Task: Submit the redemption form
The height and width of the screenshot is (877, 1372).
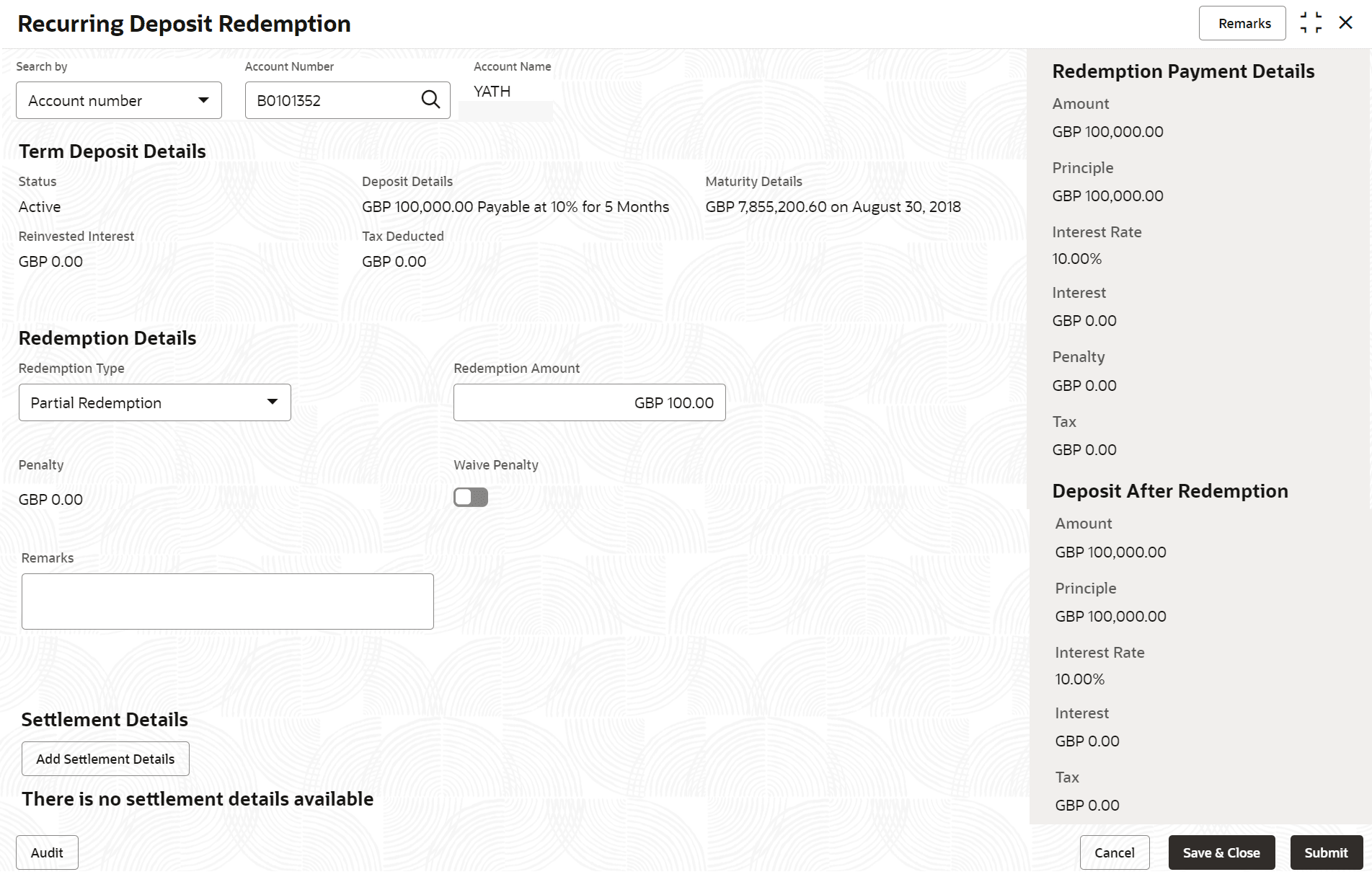Action: pos(1326,852)
